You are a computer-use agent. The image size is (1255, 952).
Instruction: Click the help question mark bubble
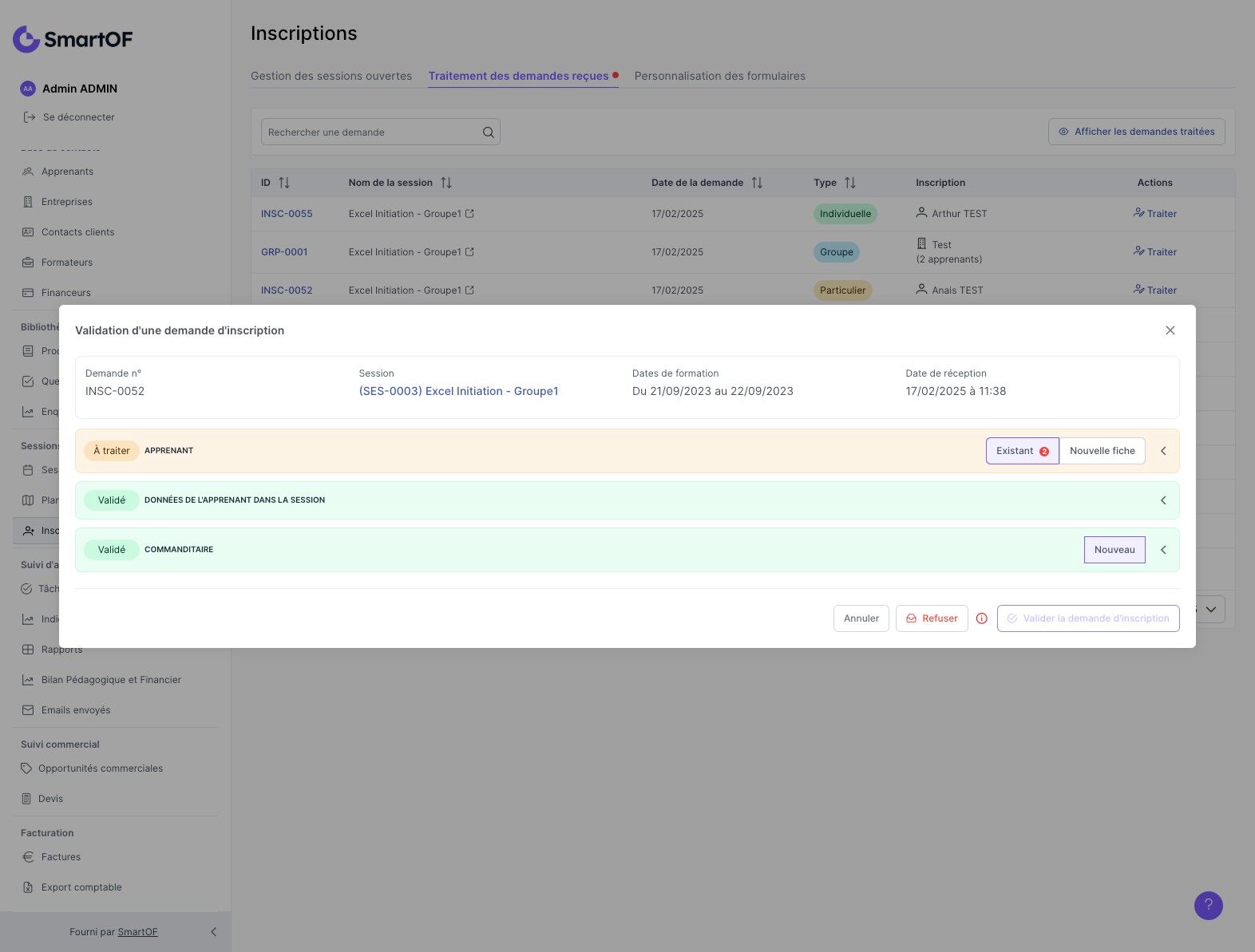(x=1208, y=905)
